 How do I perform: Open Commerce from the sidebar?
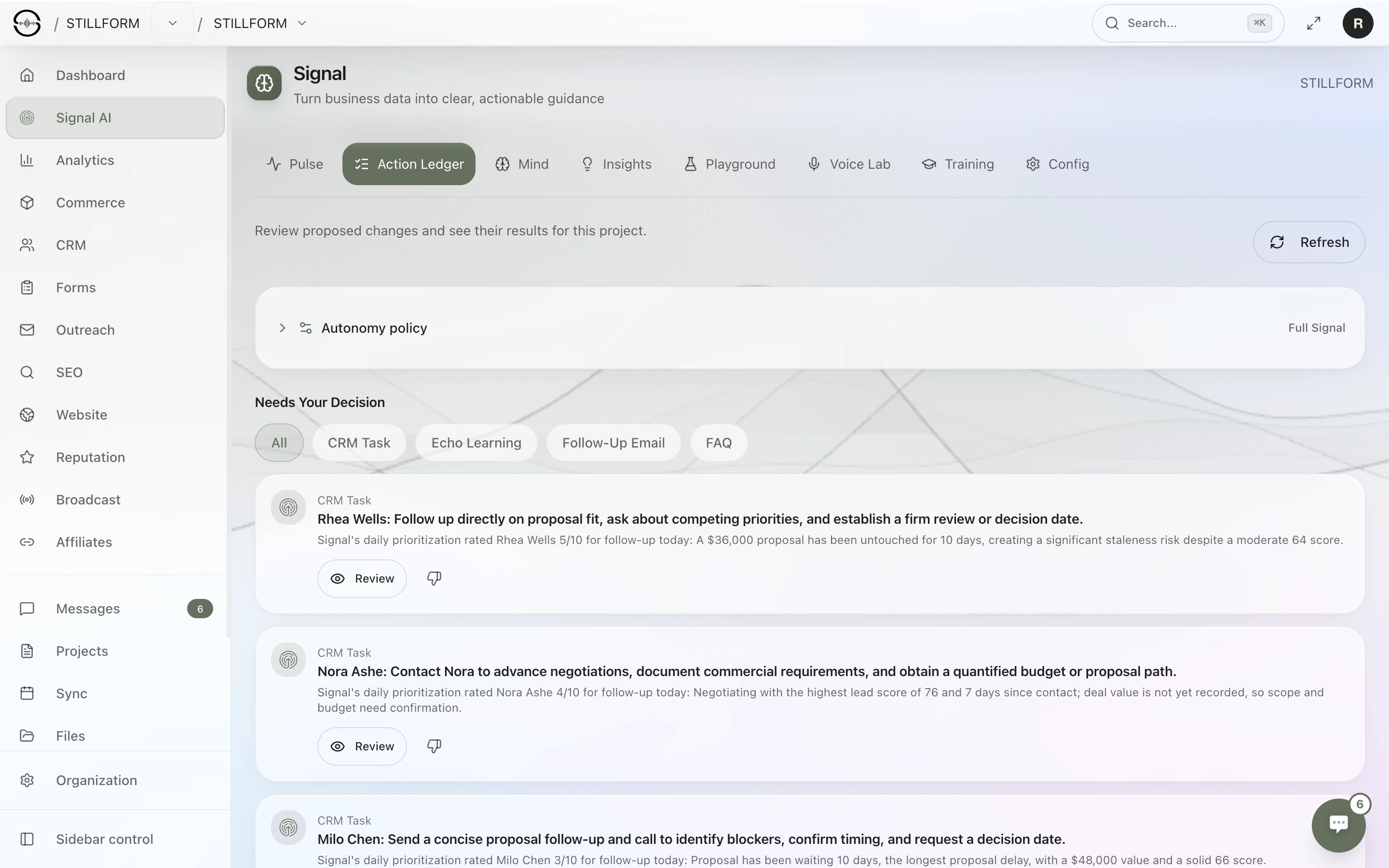point(115,203)
